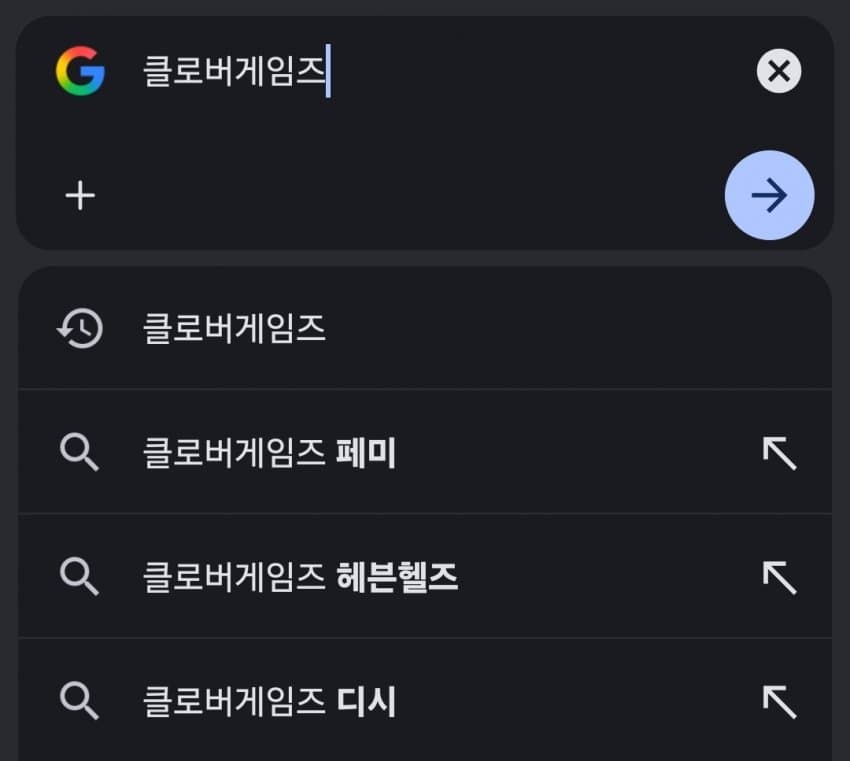Click magnifier icon beside 클로버게임즈 페미

(x=80, y=453)
